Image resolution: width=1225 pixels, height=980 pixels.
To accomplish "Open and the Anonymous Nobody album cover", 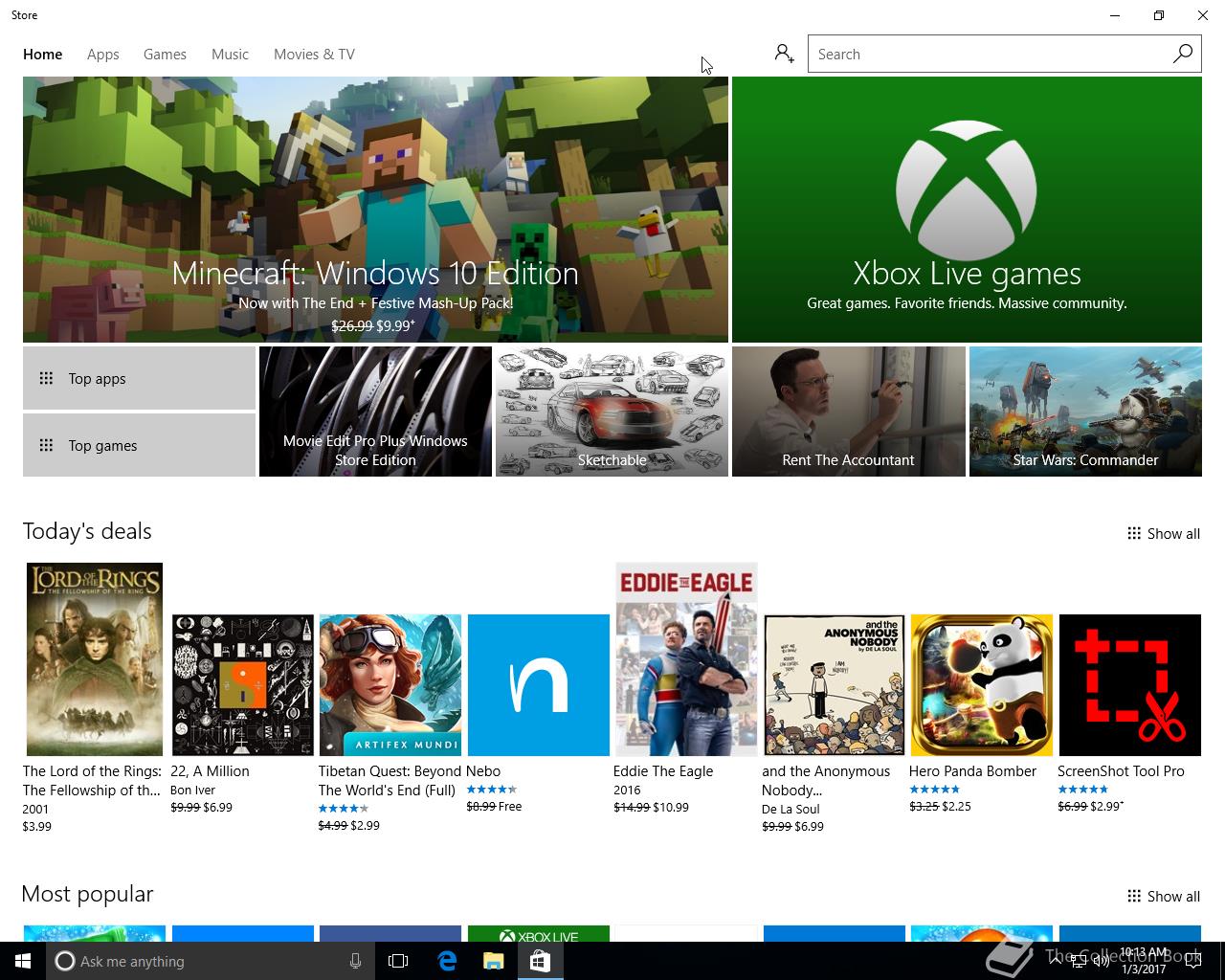I will pos(834,685).
